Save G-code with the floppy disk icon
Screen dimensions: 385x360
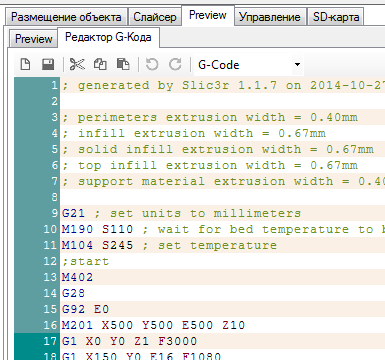(48, 64)
